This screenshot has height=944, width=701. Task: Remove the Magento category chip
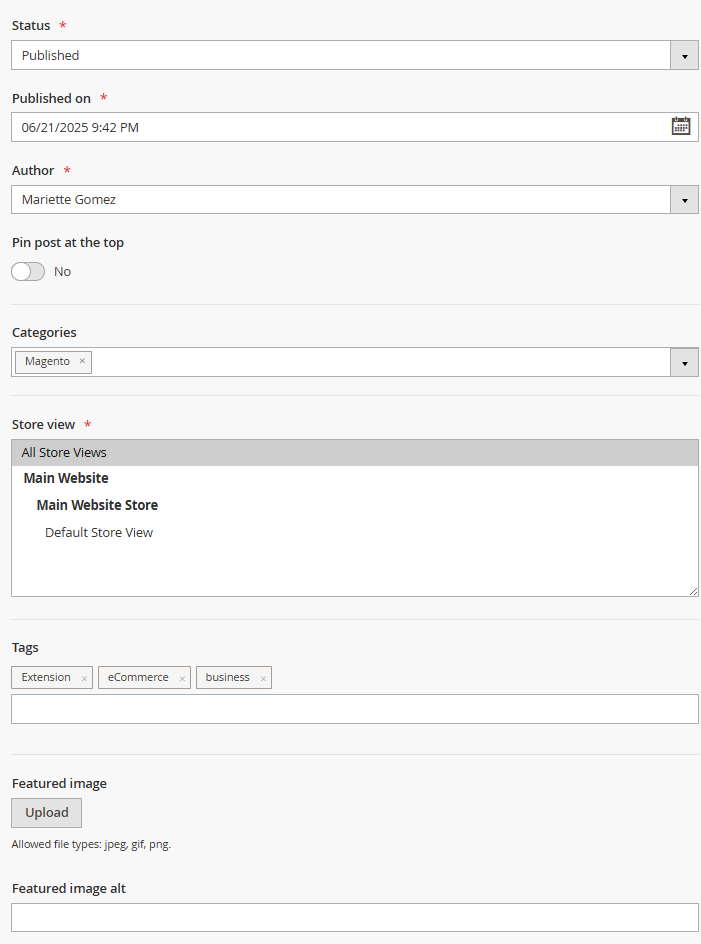(82, 361)
